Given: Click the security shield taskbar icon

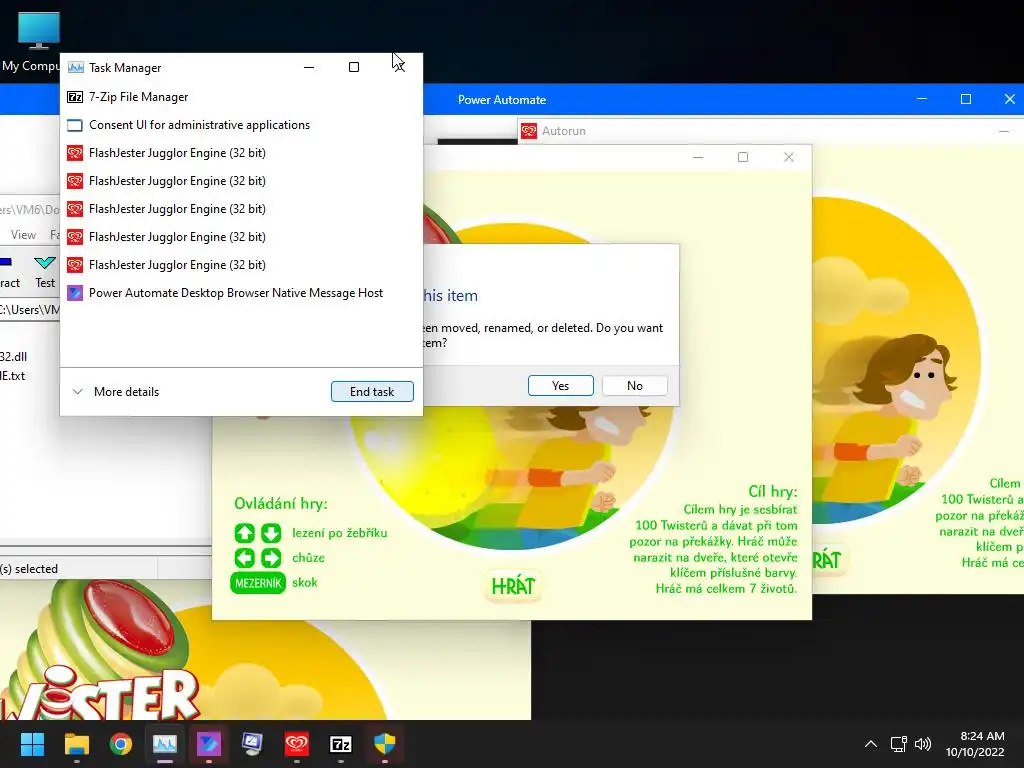Looking at the screenshot, I should point(385,744).
